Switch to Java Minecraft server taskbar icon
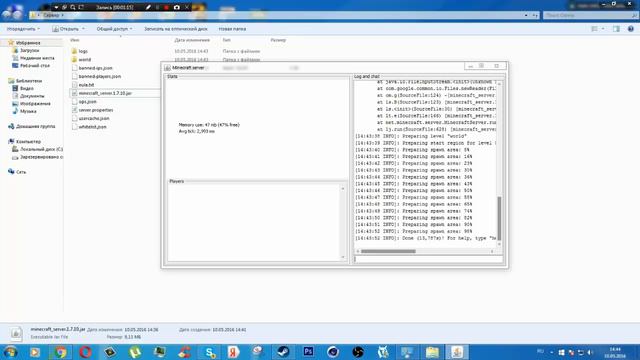Viewport: 640px width, 360px height. [x=457, y=352]
